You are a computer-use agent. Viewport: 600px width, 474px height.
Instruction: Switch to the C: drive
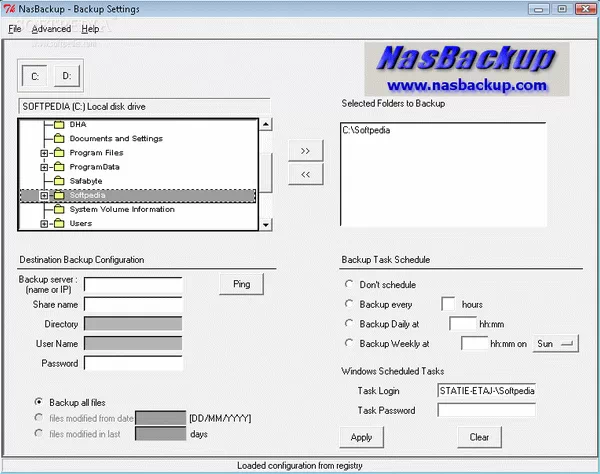click(x=35, y=77)
